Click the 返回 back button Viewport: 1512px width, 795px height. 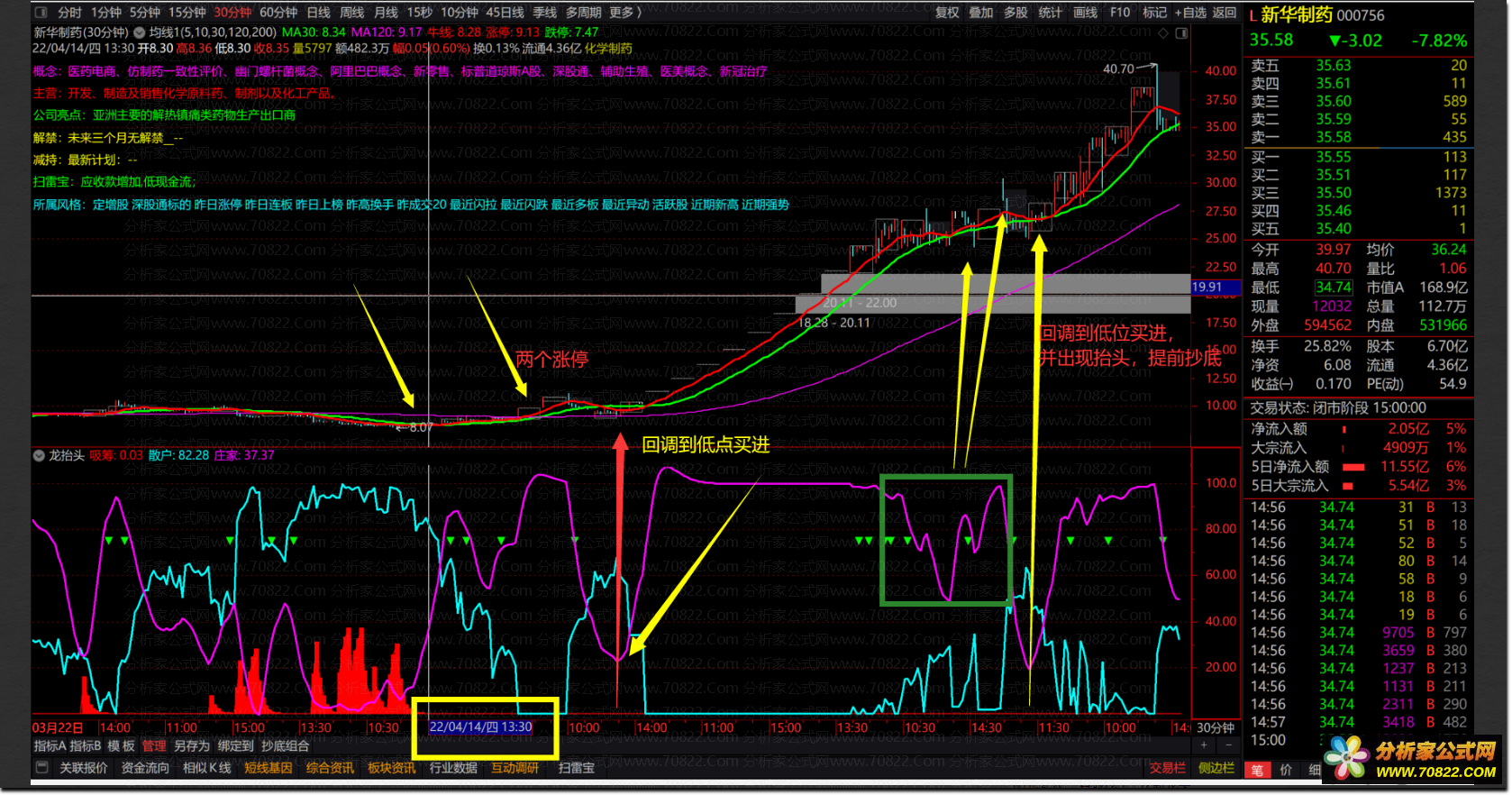[1225, 13]
